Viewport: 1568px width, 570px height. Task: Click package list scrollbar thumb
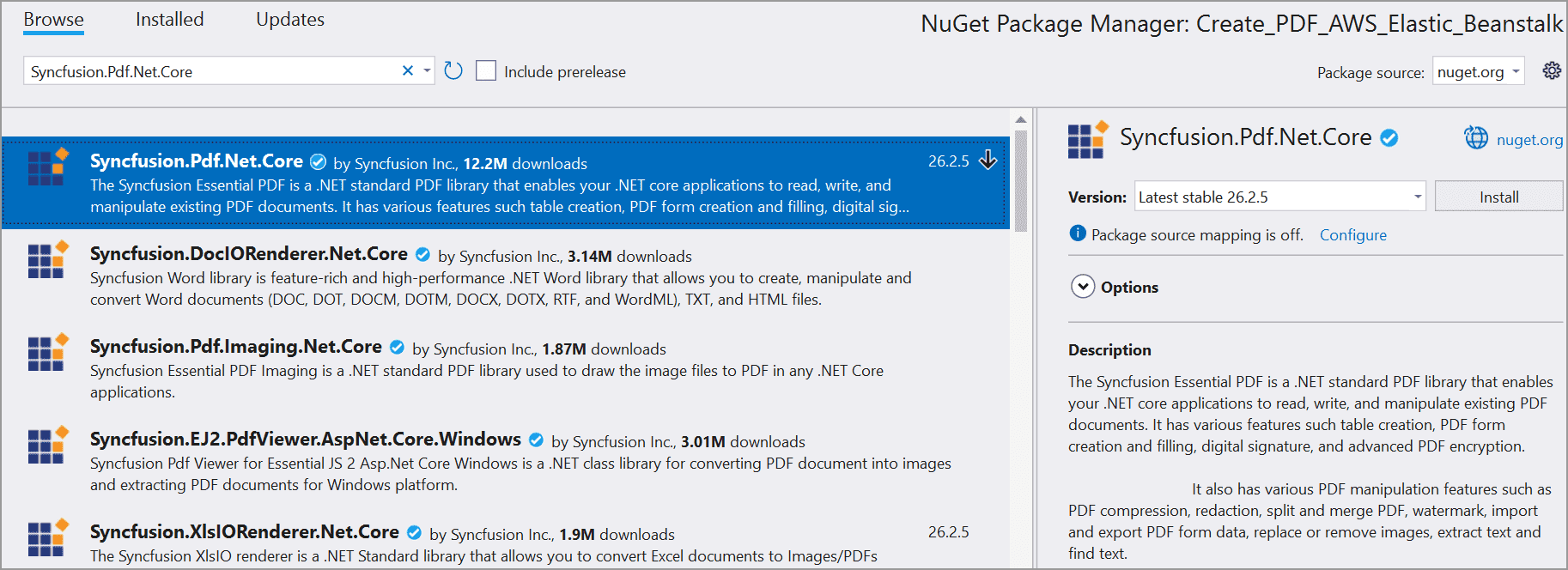click(x=1020, y=180)
